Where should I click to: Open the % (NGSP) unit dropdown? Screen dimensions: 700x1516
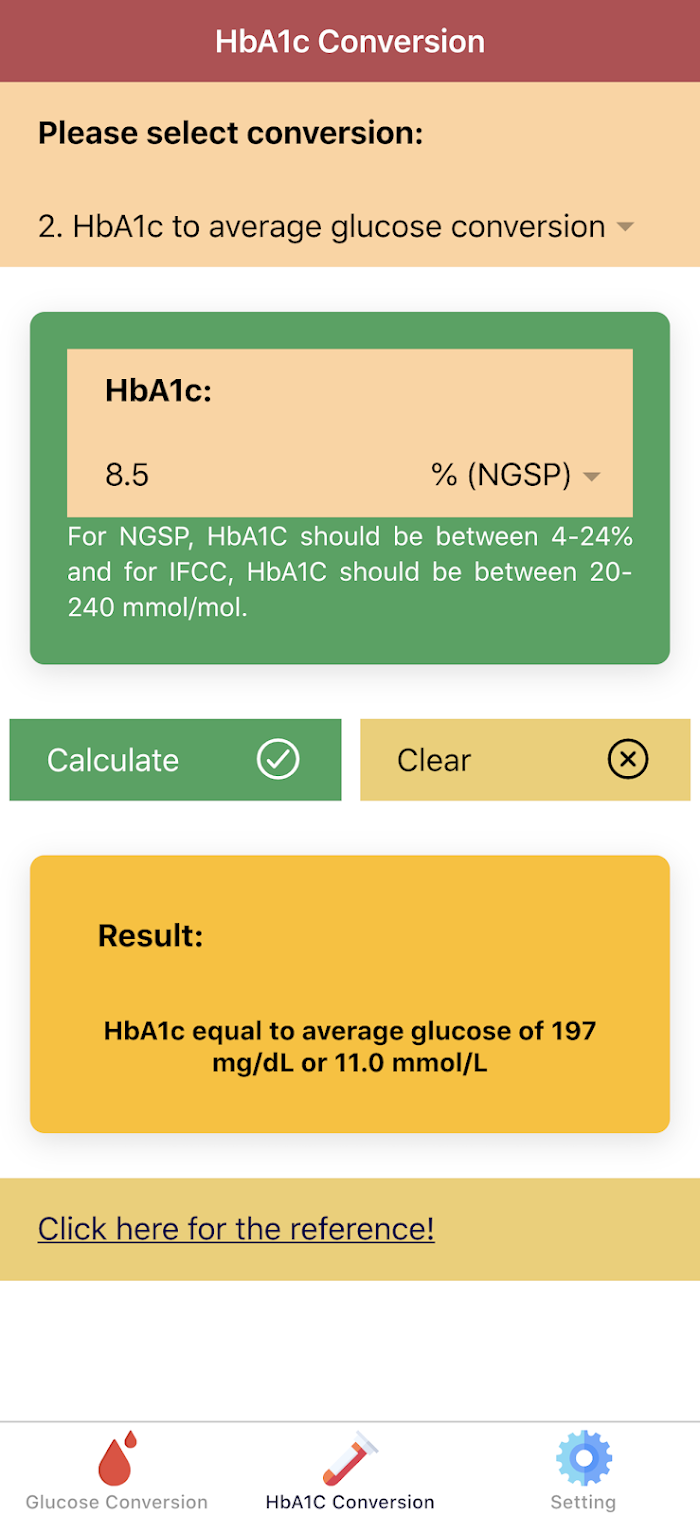click(591, 476)
